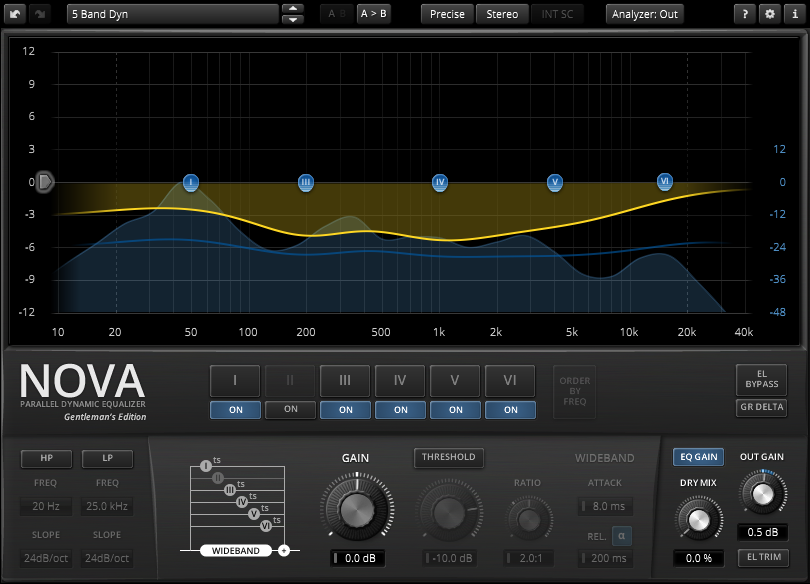Image resolution: width=810 pixels, height=584 pixels.
Task: Open the Stereo channel mode selector
Action: (502, 14)
